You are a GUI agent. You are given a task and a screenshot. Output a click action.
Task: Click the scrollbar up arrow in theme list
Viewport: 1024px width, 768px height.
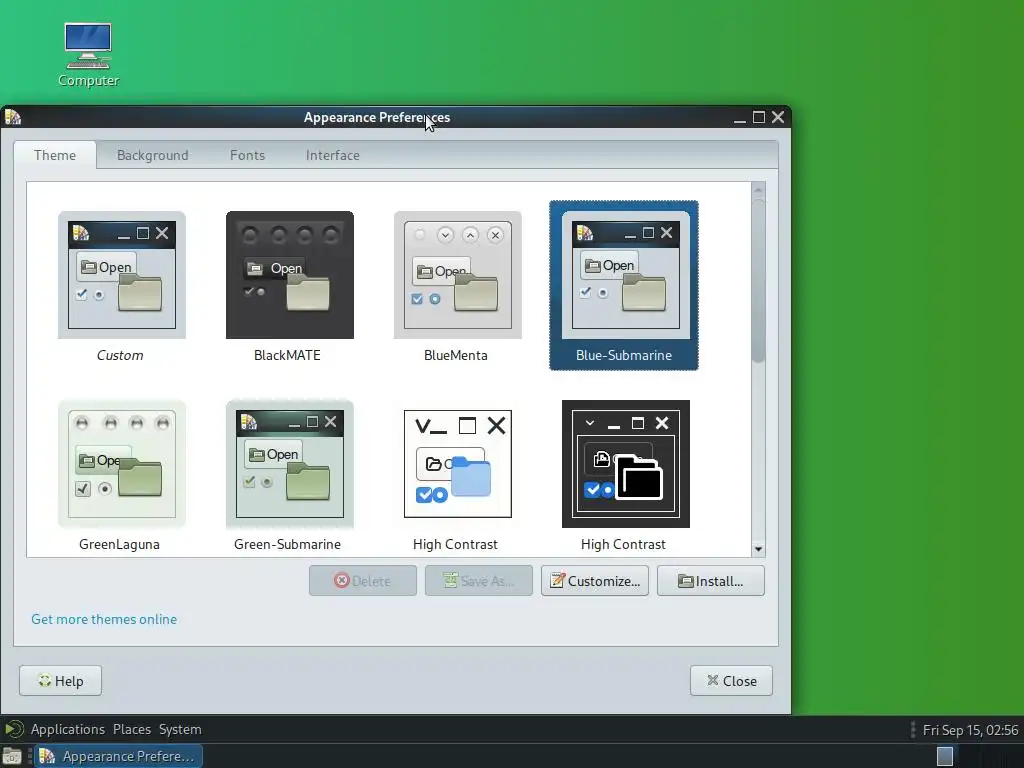pyautogui.click(x=758, y=190)
